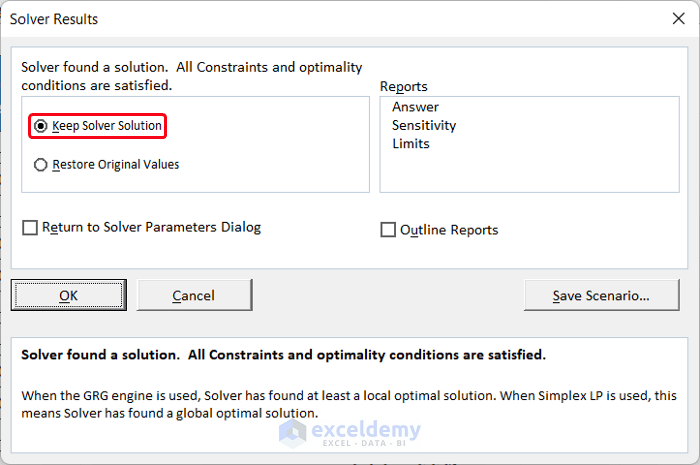Click the Exceldemy watermark logo
700x465 pixels.
pyautogui.click(x=349, y=432)
